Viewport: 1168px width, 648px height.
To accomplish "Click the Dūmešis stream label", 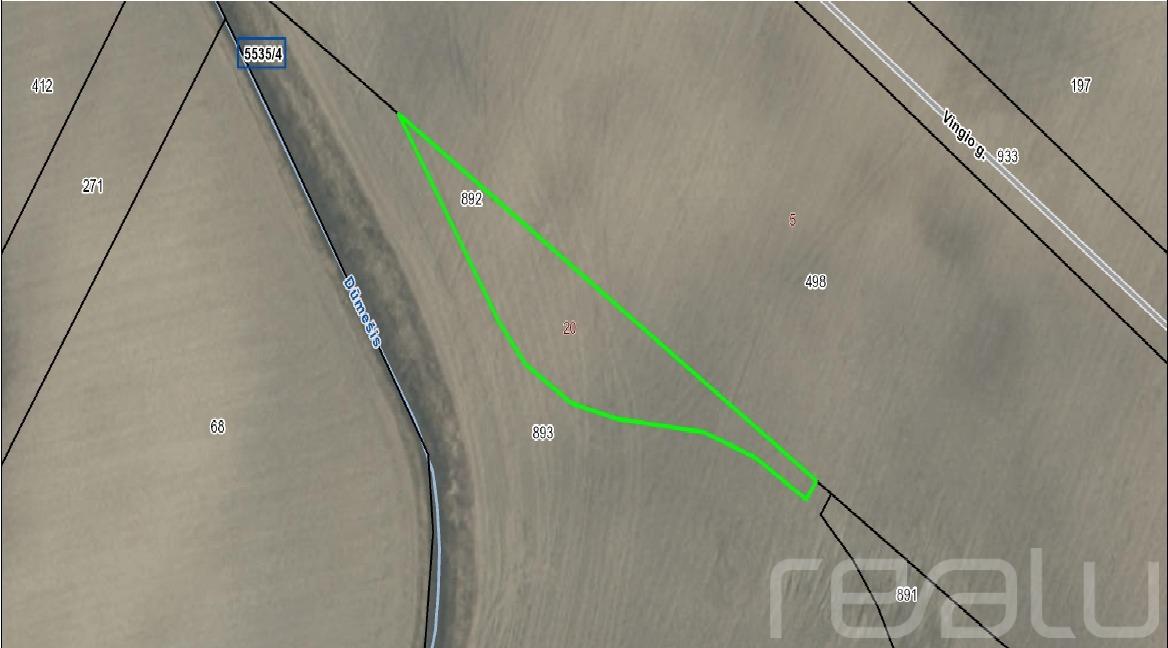I will (363, 311).
